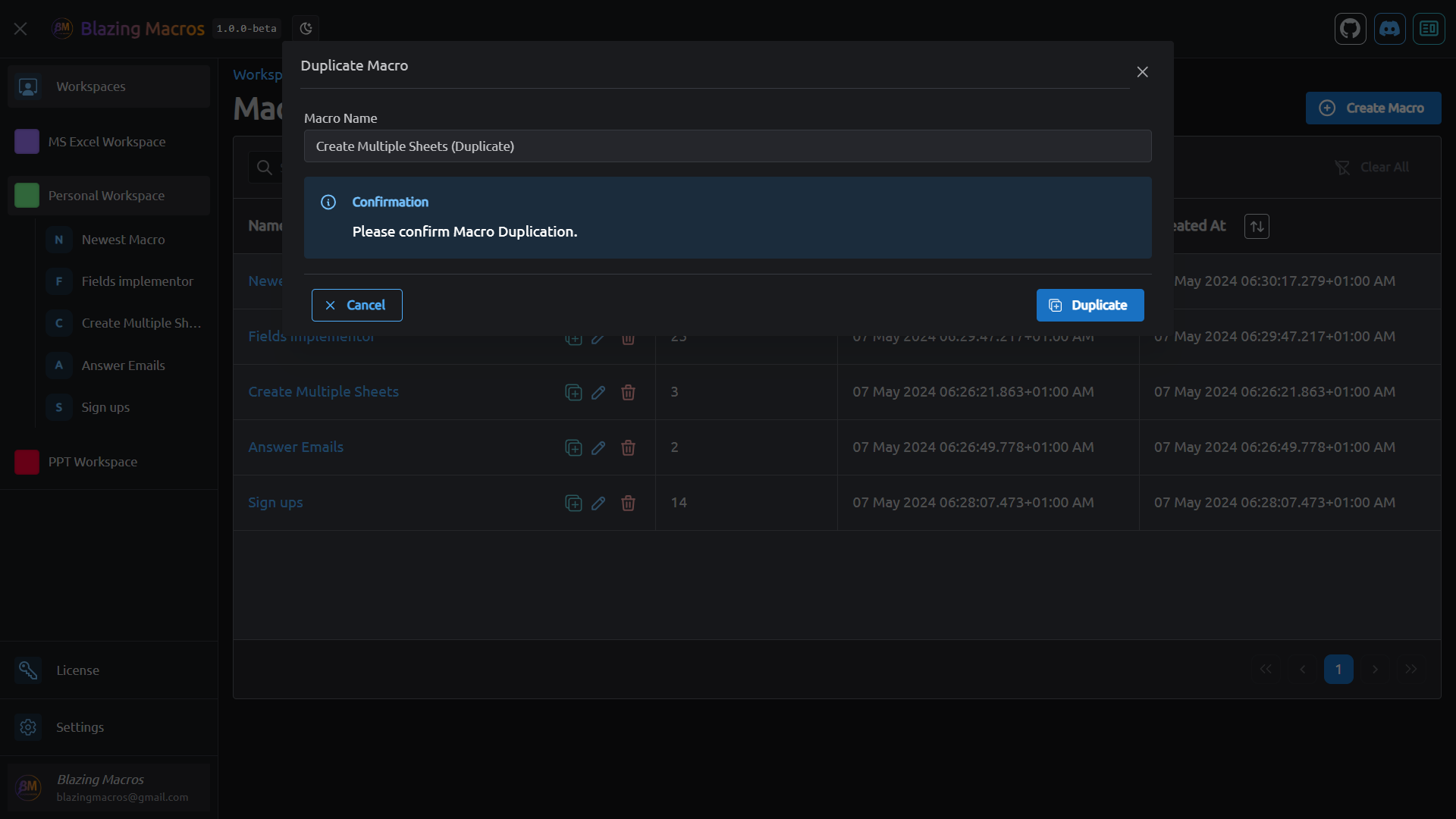Click the Create Macro button
The height and width of the screenshot is (819, 1456).
[x=1373, y=108]
